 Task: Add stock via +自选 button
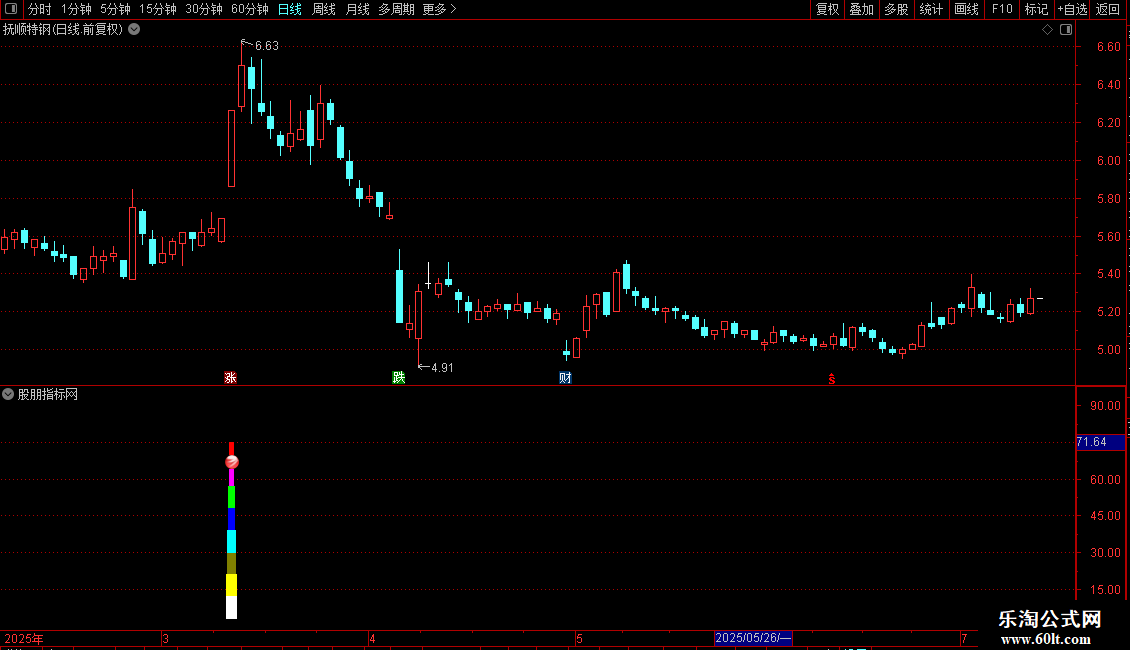tap(1072, 9)
